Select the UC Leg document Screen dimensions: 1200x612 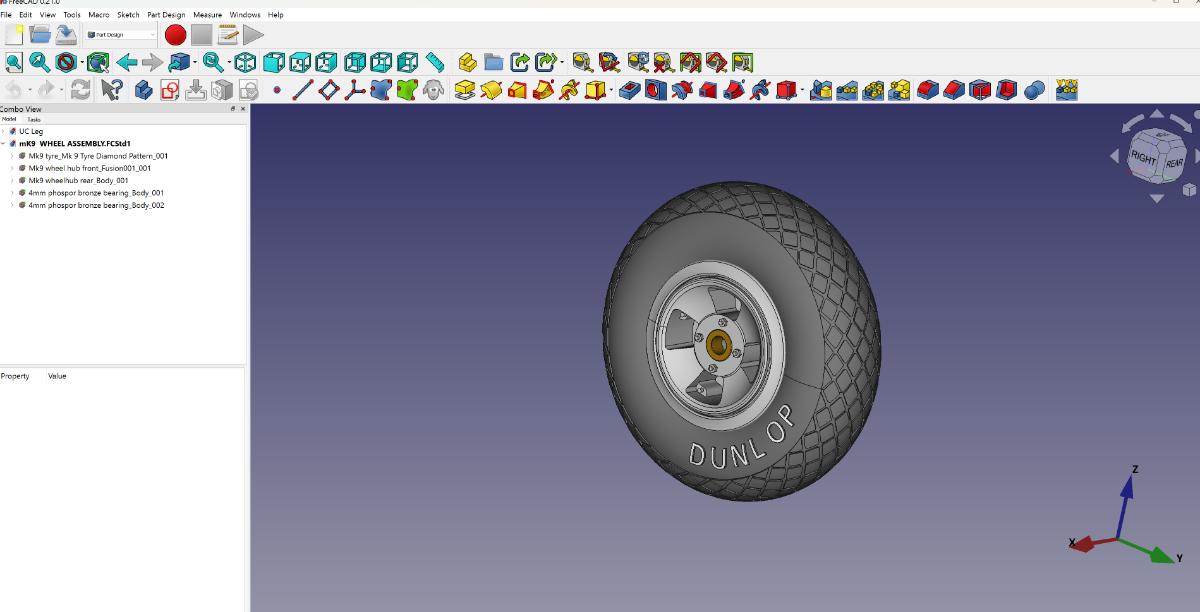[31, 131]
